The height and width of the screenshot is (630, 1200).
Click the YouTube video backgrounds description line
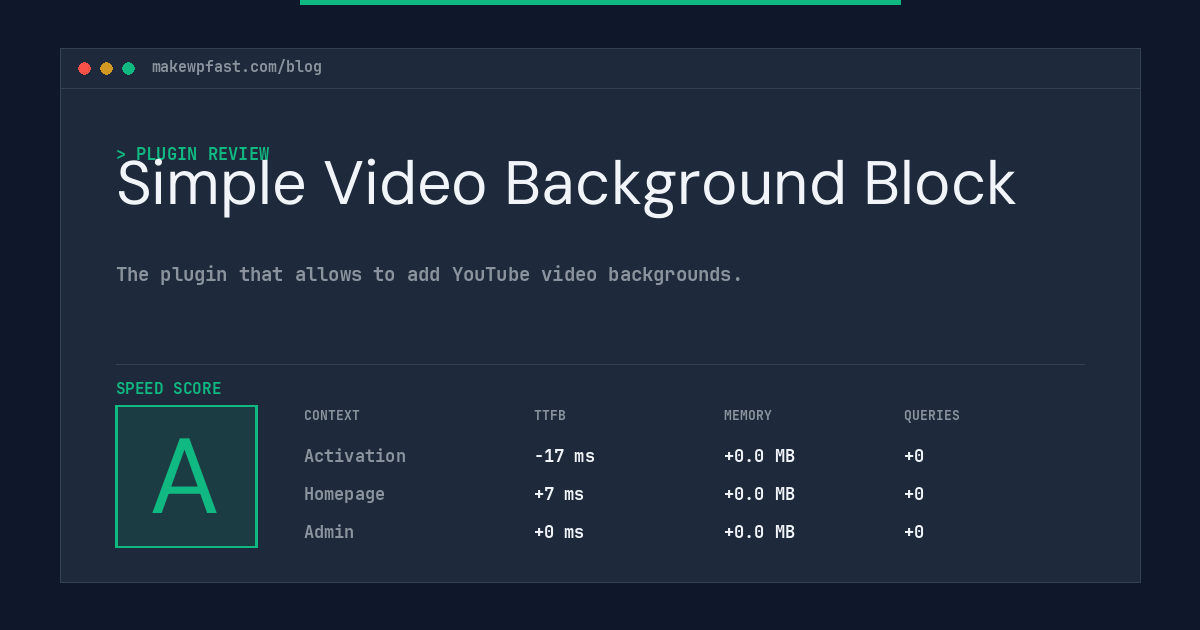429,274
